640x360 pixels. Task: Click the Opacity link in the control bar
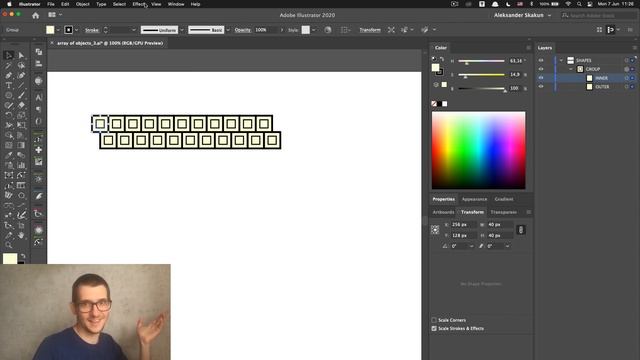point(242,30)
